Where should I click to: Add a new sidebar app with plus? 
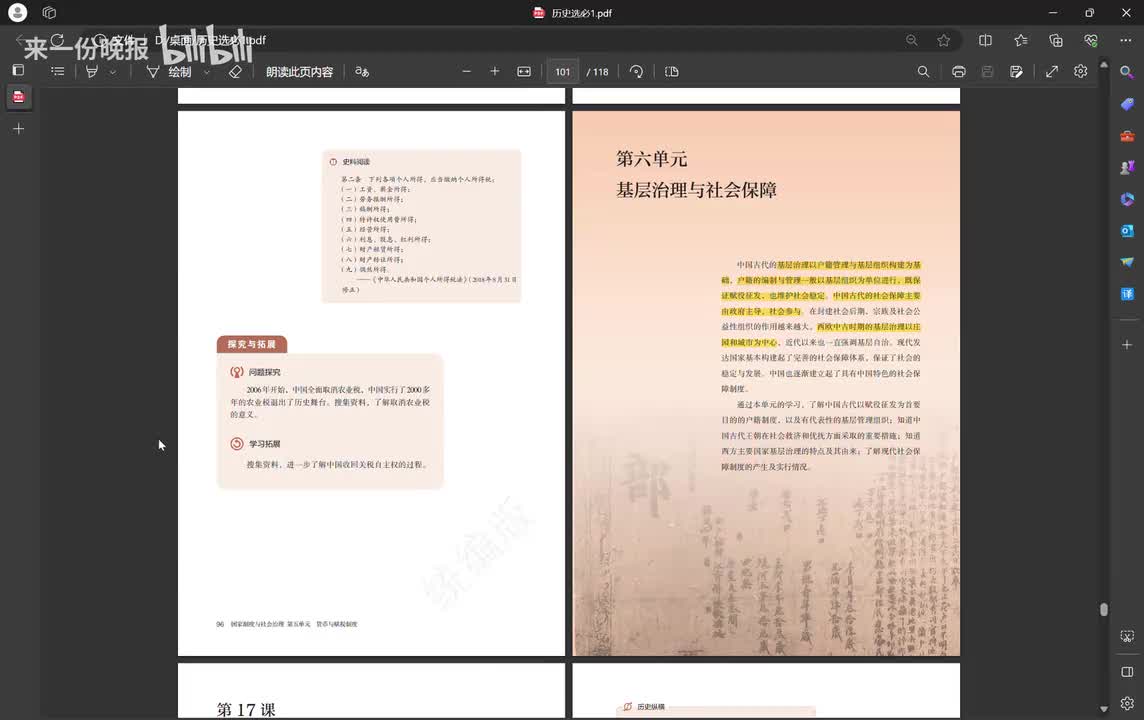pyautogui.click(x=1127, y=344)
